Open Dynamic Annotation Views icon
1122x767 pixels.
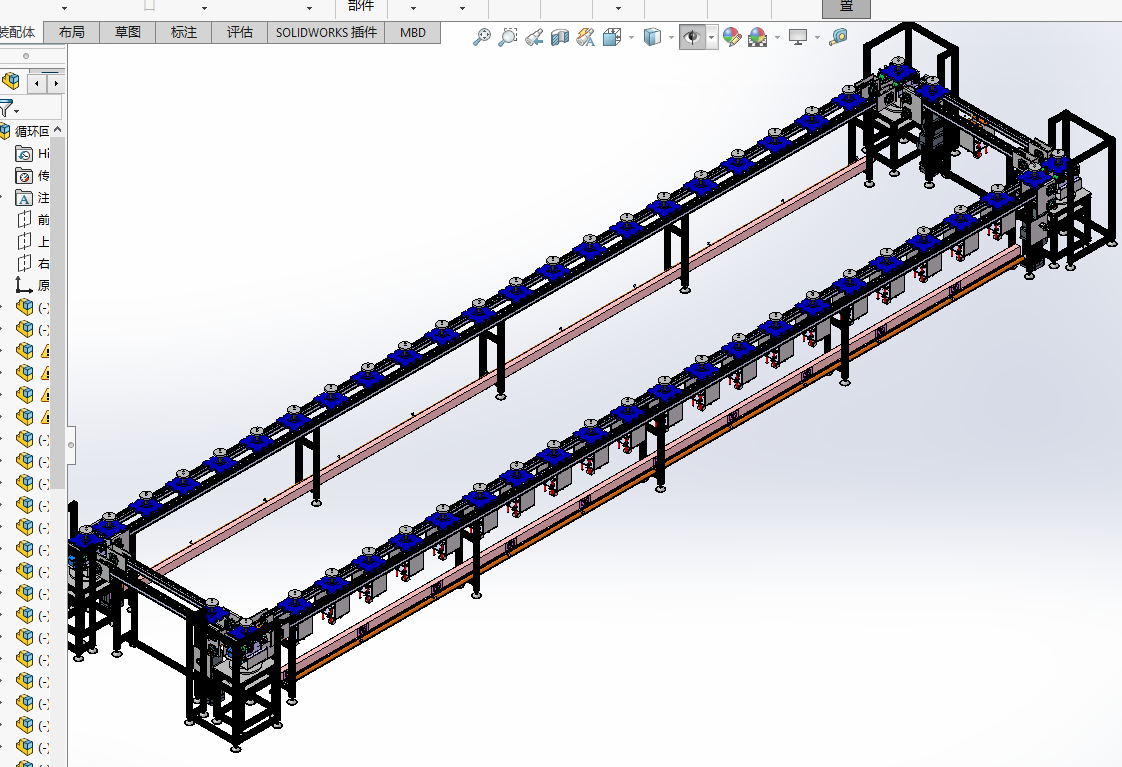(586, 37)
